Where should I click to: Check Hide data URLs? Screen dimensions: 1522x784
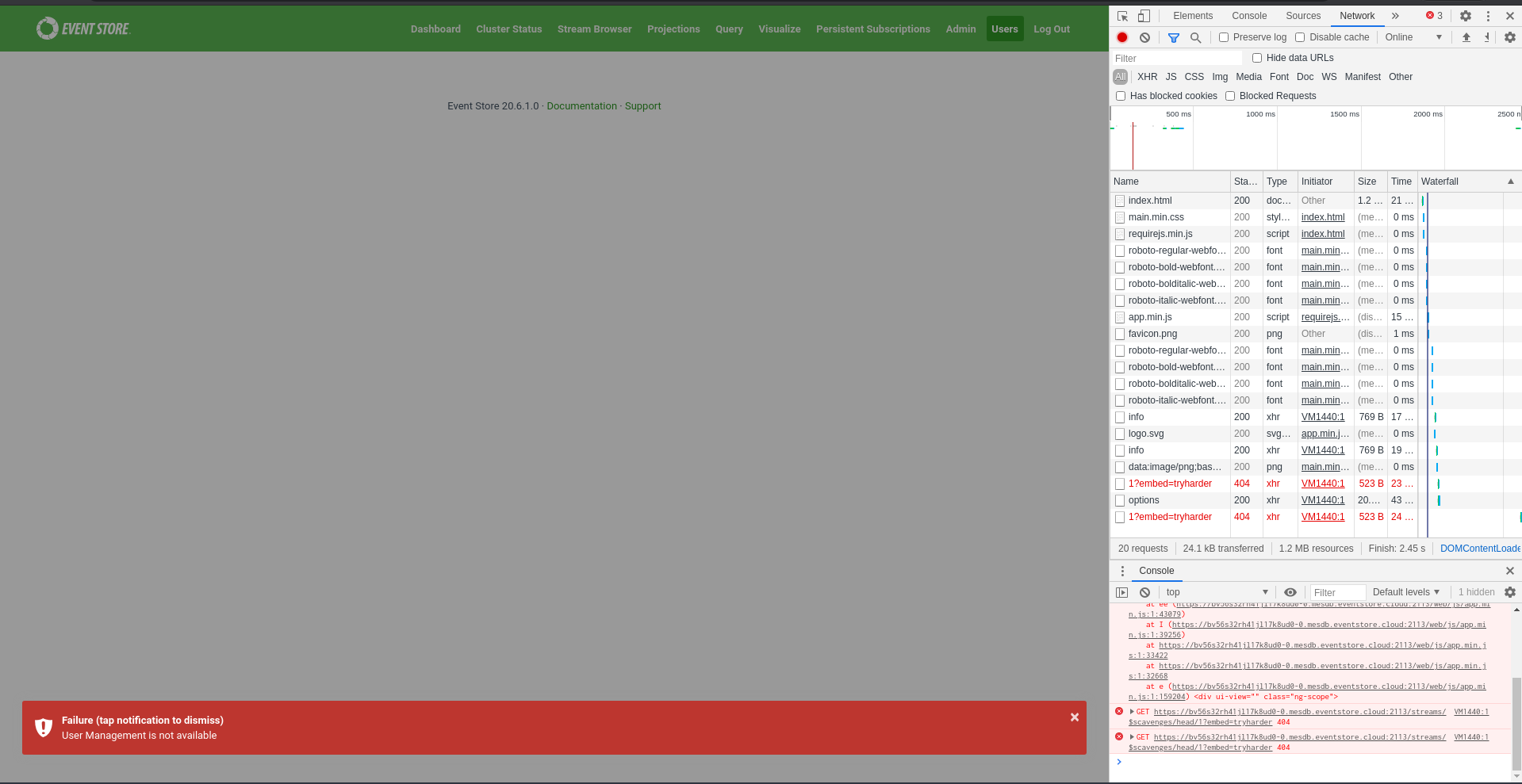1257,58
